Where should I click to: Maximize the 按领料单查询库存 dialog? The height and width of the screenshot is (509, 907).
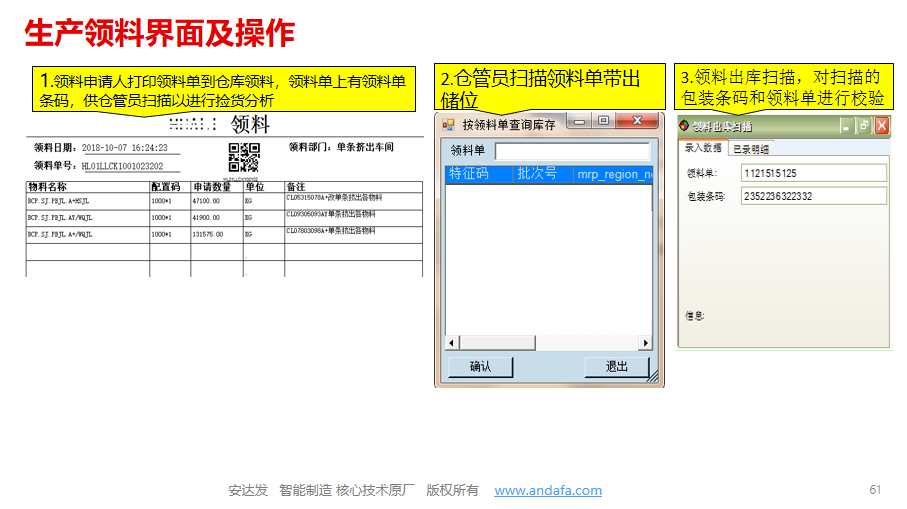603,121
